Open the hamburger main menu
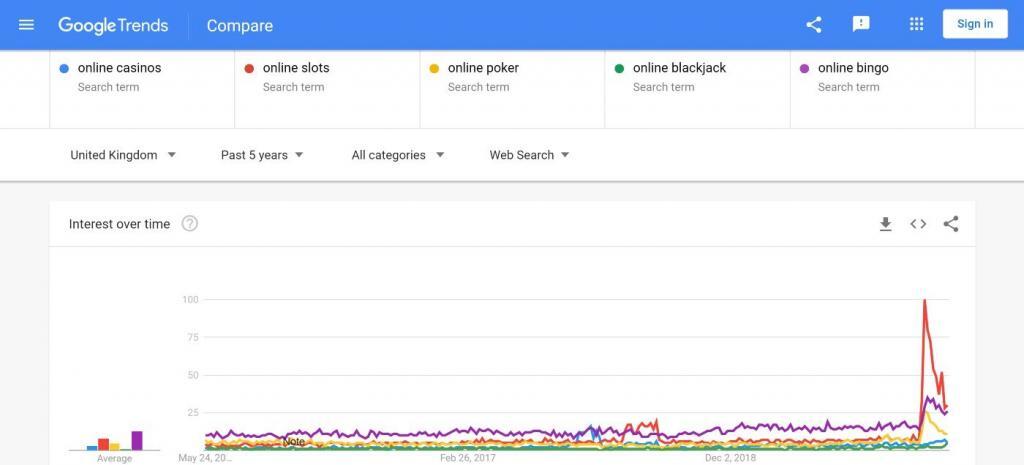 [x=26, y=25]
